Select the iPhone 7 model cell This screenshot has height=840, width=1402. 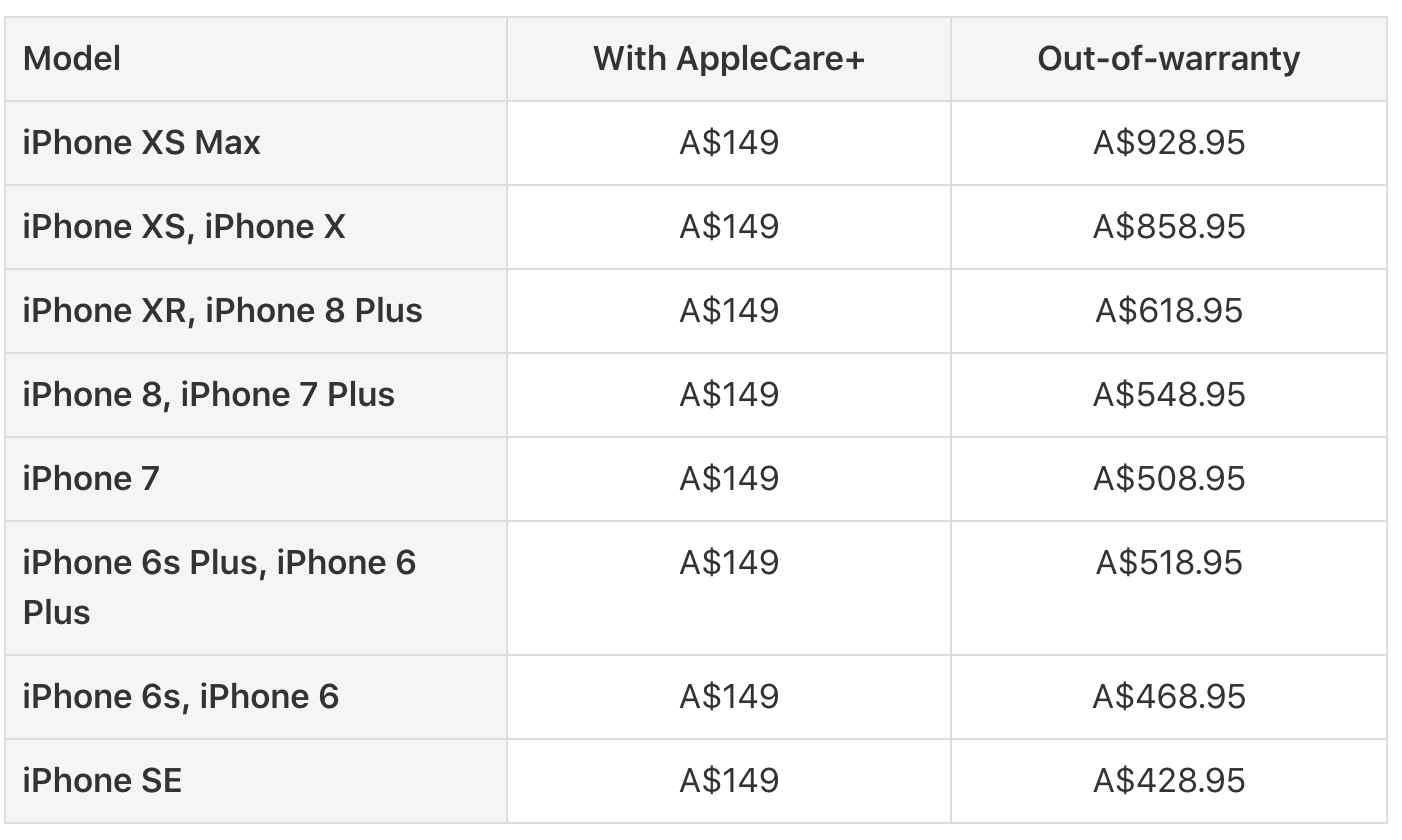point(255,479)
